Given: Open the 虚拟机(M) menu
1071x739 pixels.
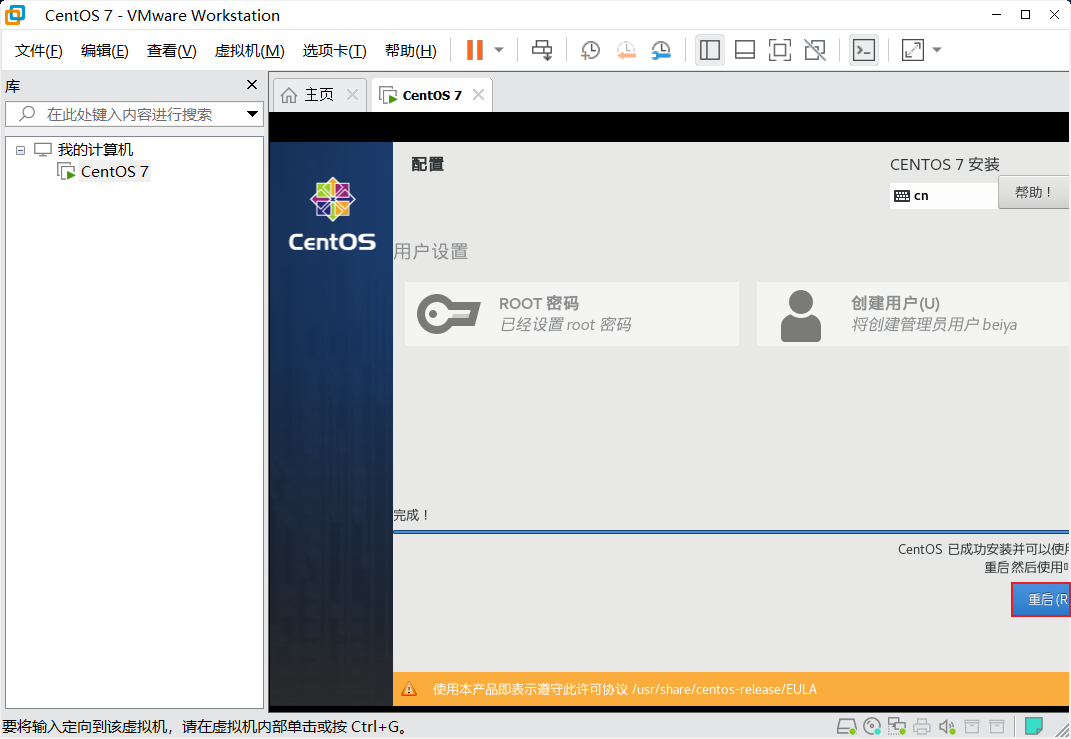Looking at the screenshot, I should click(x=249, y=51).
